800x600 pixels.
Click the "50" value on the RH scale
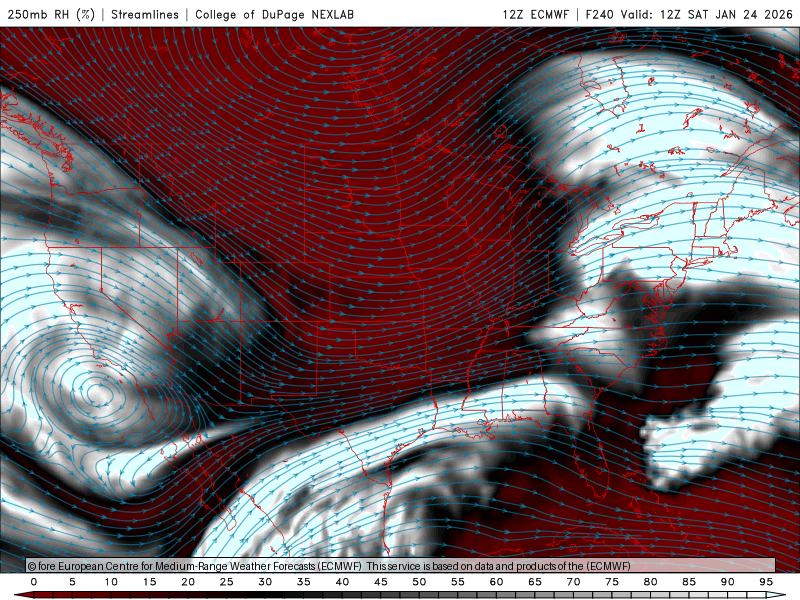419,582
